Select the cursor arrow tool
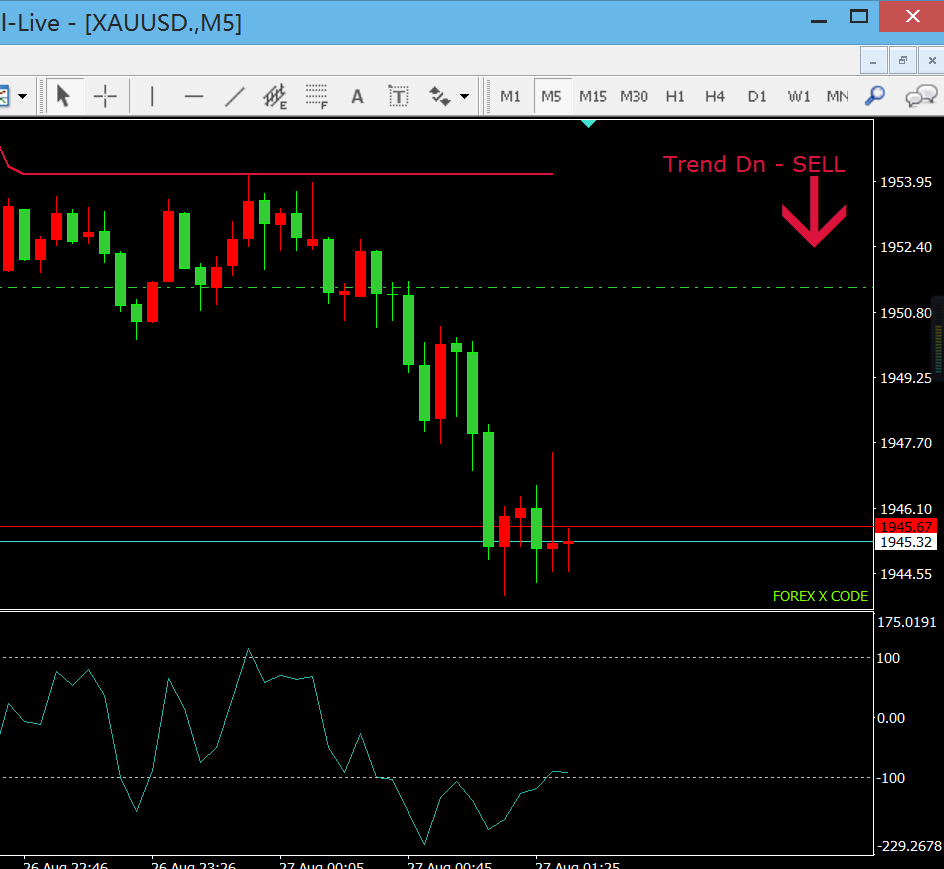The width and height of the screenshot is (944, 869). pyautogui.click(x=63, y=96)
